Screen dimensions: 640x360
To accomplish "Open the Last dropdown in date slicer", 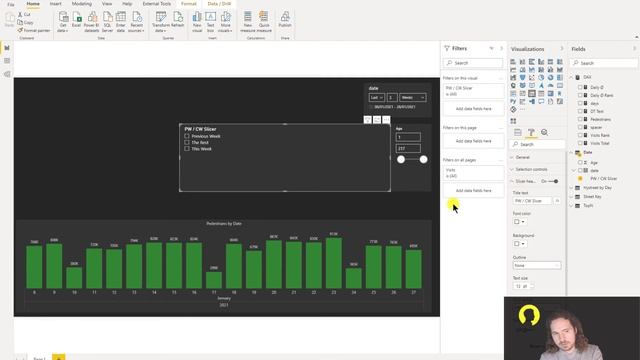I will [x=376, y=98].
